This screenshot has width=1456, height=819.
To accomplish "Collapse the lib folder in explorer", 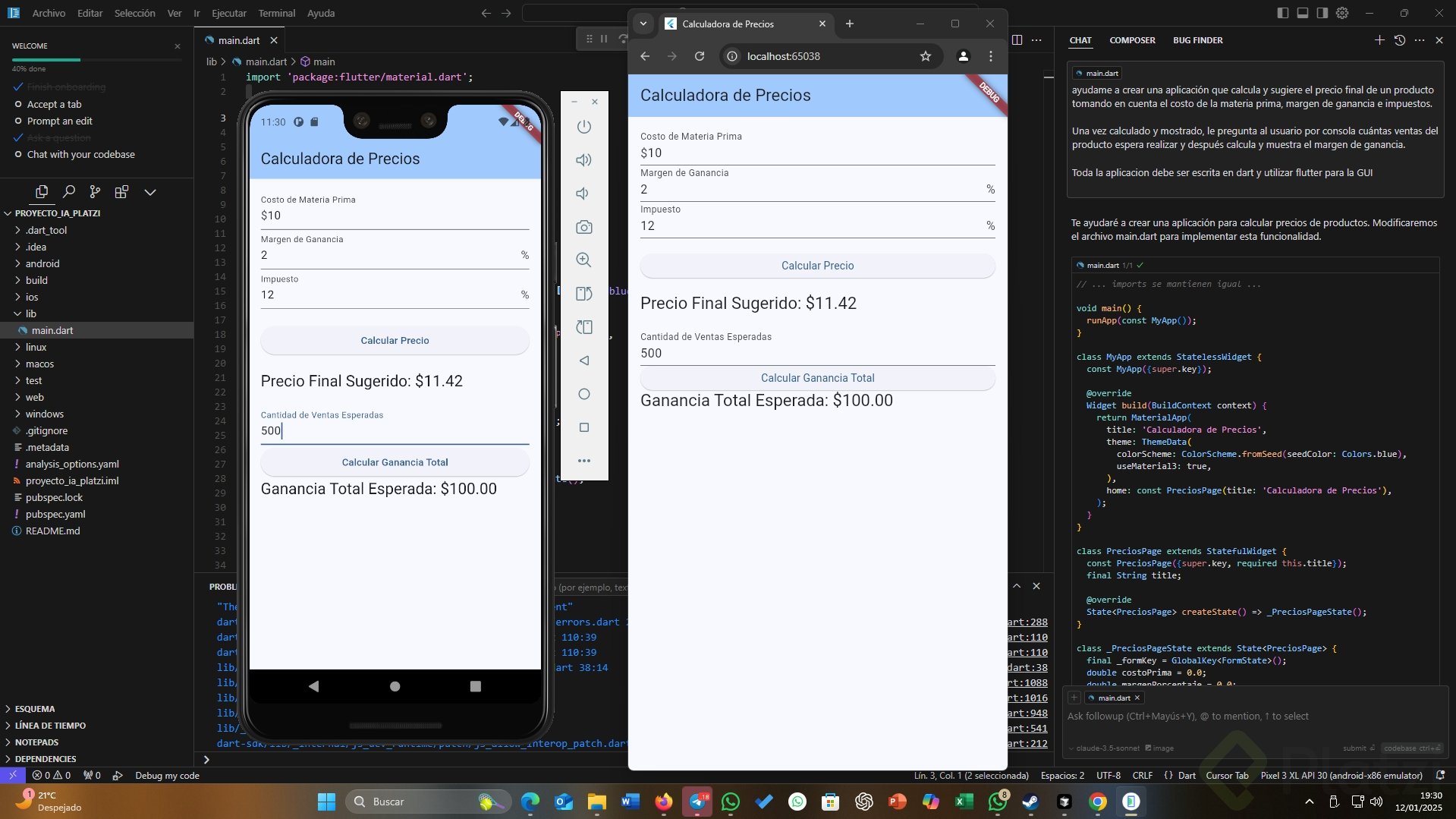I will click(x=30, y=314).
